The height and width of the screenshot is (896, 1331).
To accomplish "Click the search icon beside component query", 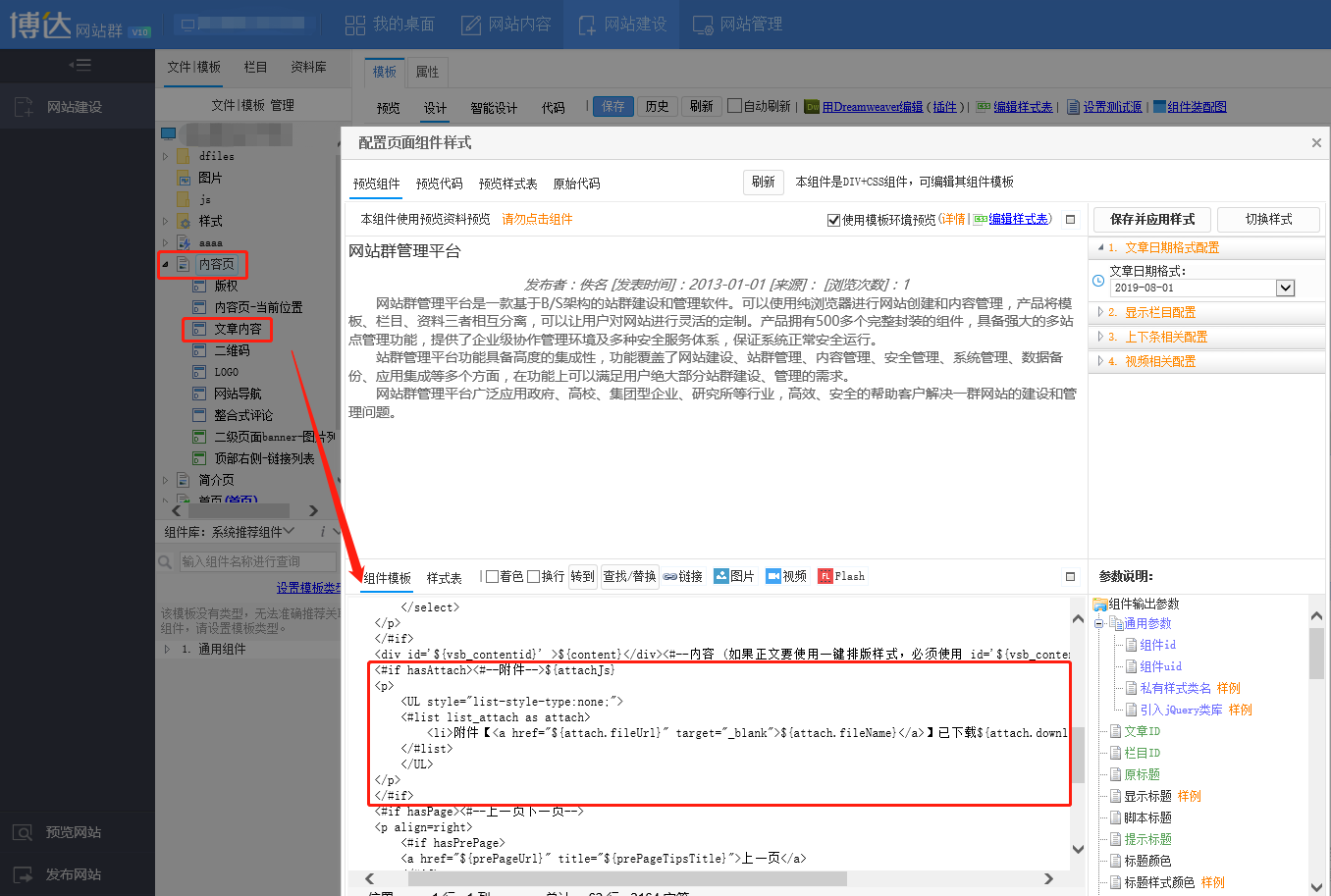I will pyautogui.click(x=166, y=562).
